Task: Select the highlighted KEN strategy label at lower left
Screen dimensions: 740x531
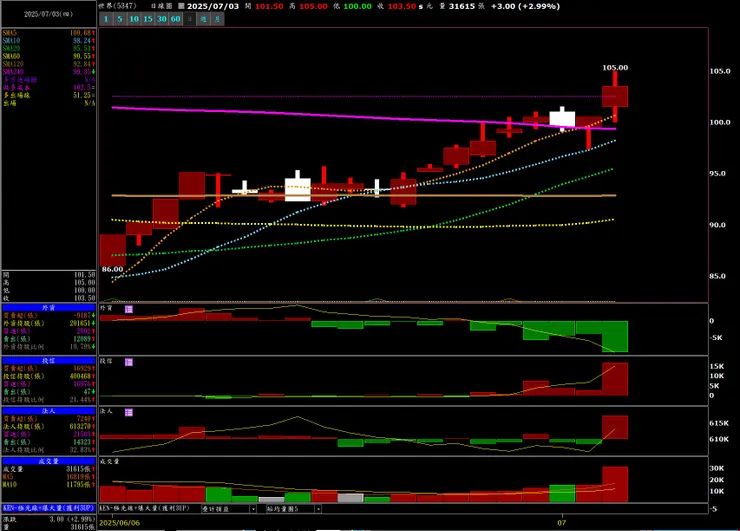Action: click(49, 508)
